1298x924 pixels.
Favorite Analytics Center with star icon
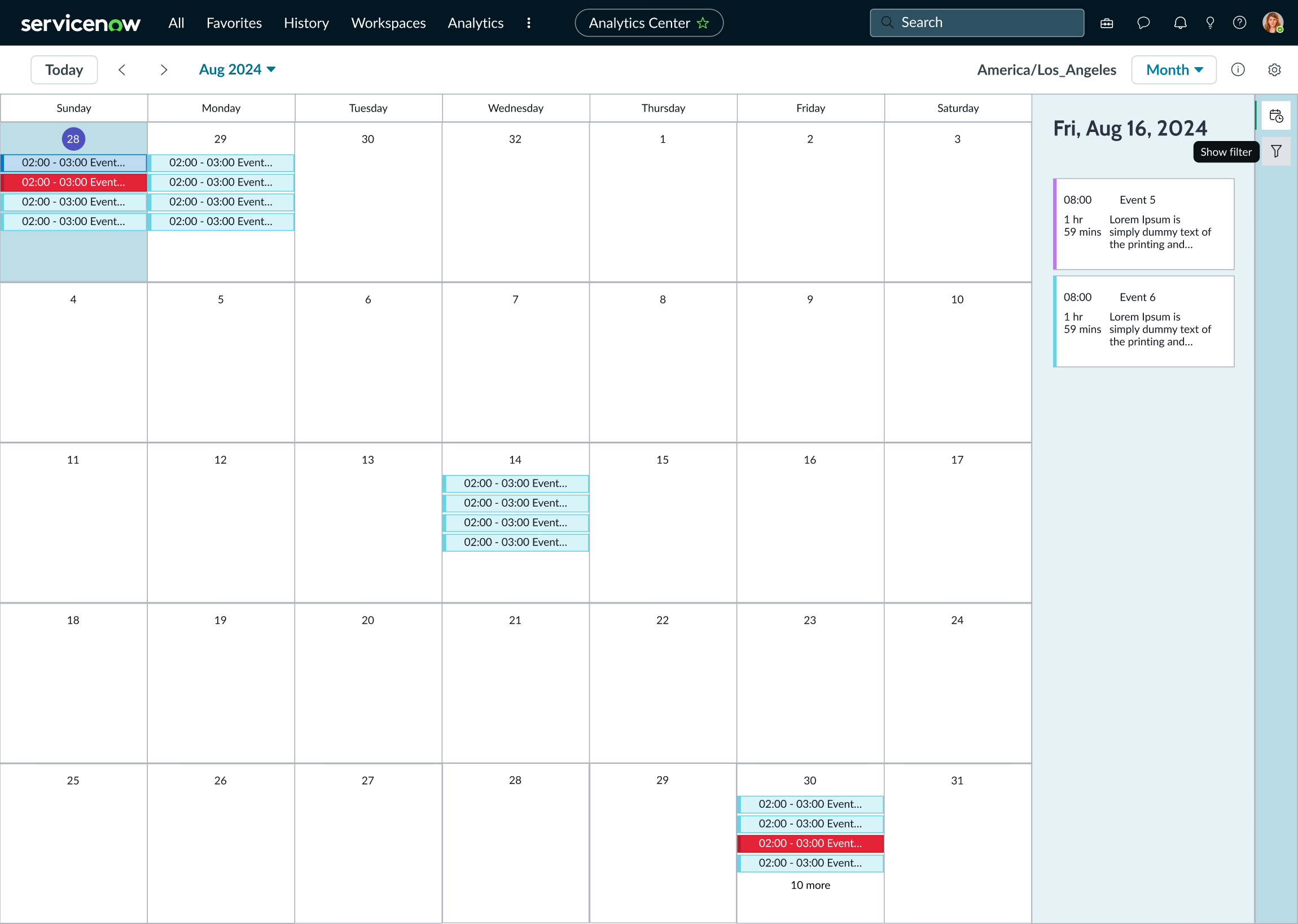(703, 23)
